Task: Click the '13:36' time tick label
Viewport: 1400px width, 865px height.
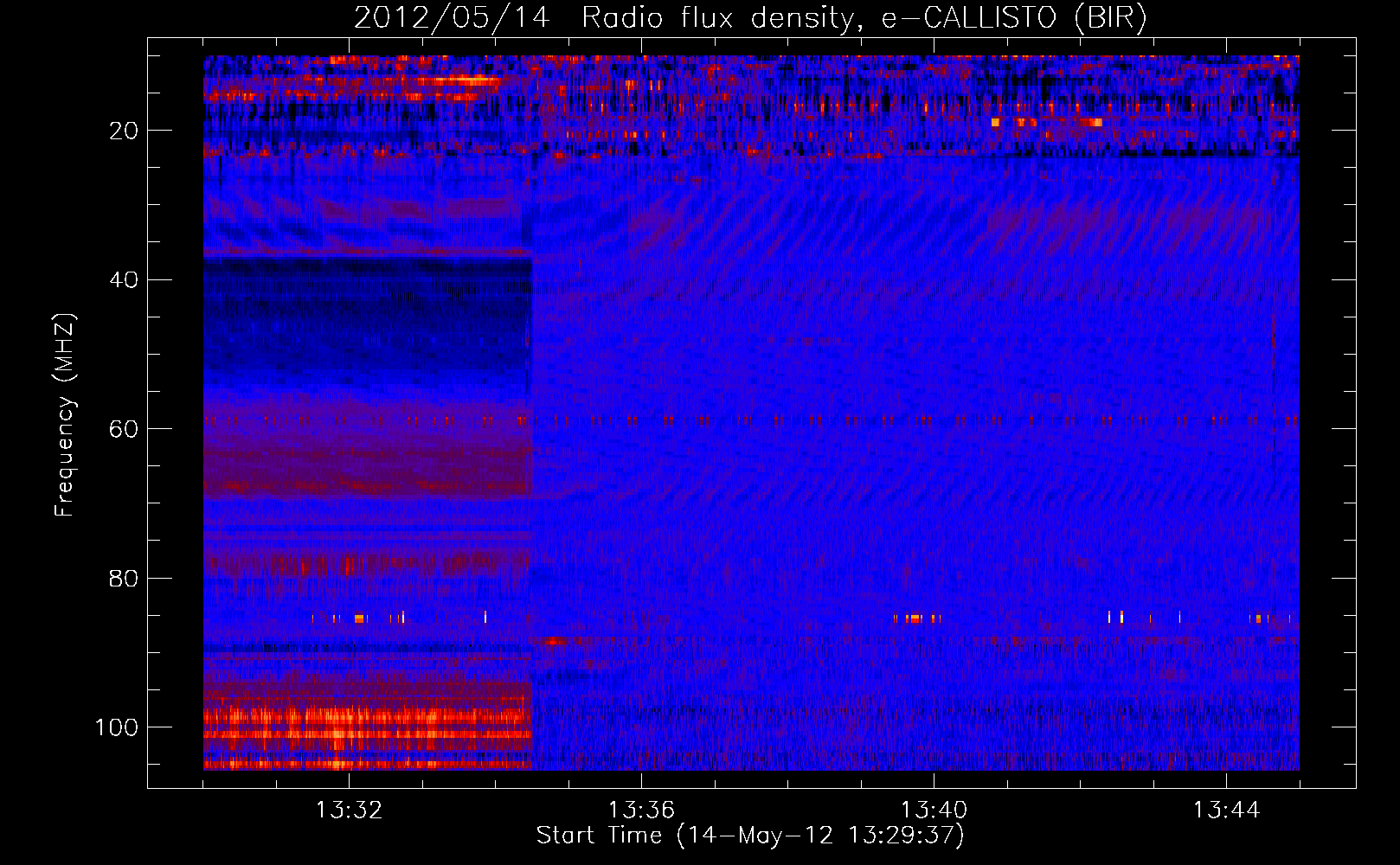Action: point(641,811)
